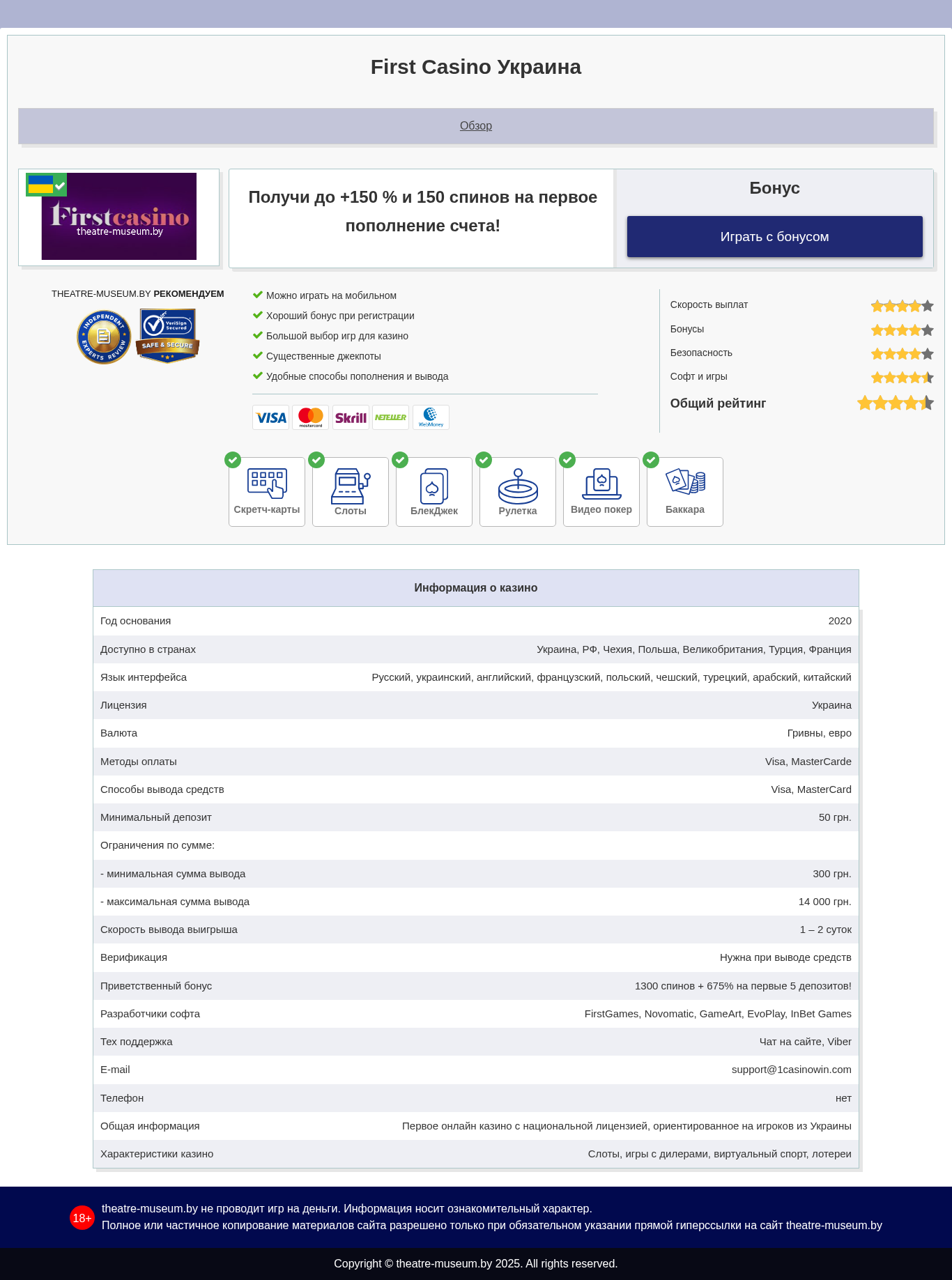Click the founding year value 2020
The height and width of the screenshot is (1280, 952).
(x=840, y=621)
